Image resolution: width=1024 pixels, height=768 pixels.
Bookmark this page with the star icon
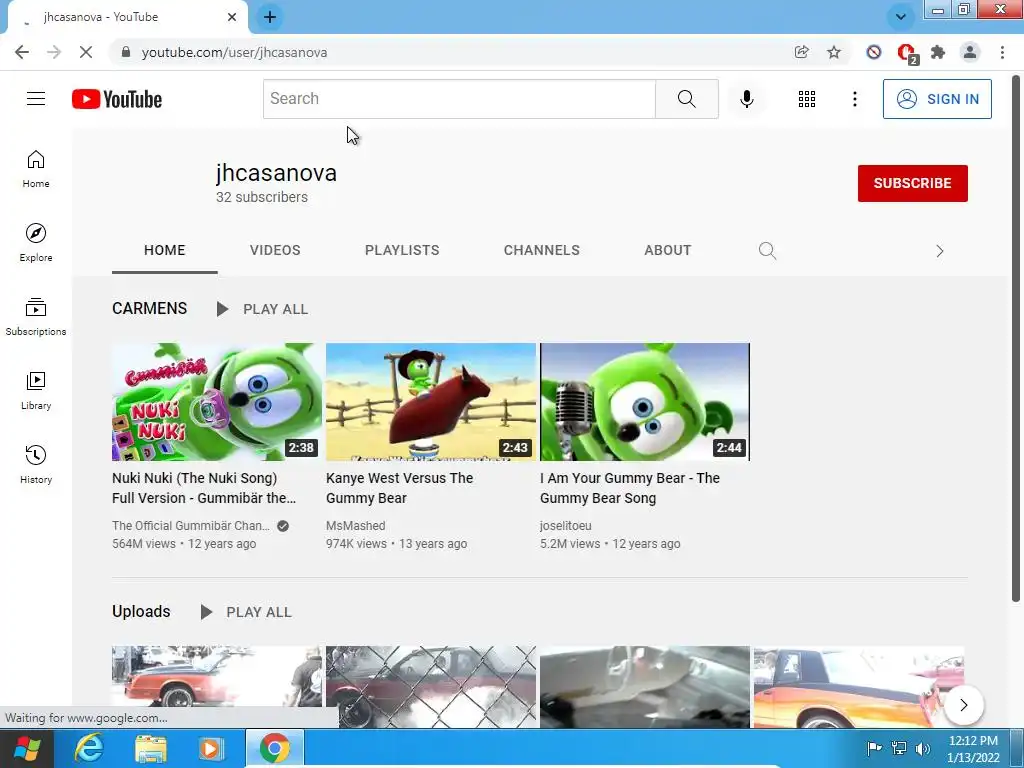833,52
